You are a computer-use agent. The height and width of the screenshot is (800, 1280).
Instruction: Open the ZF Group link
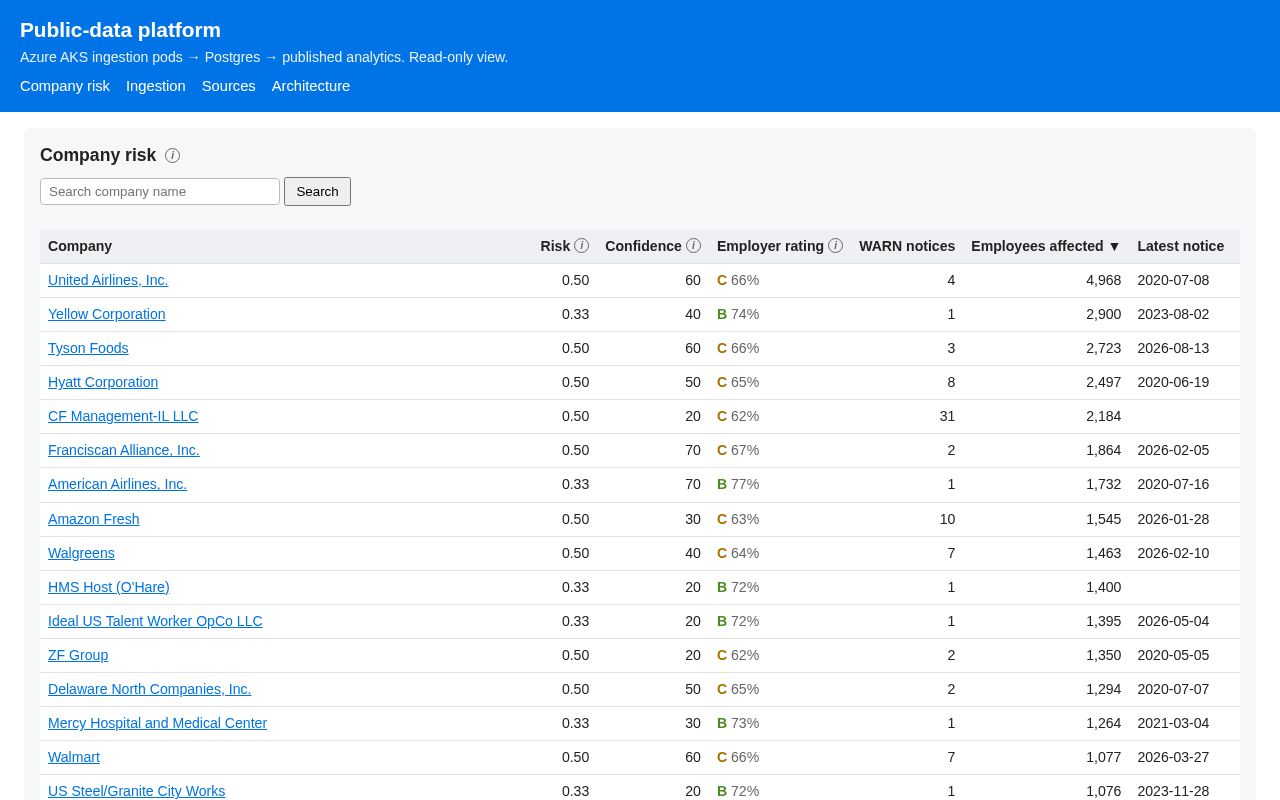pos(78,655)
